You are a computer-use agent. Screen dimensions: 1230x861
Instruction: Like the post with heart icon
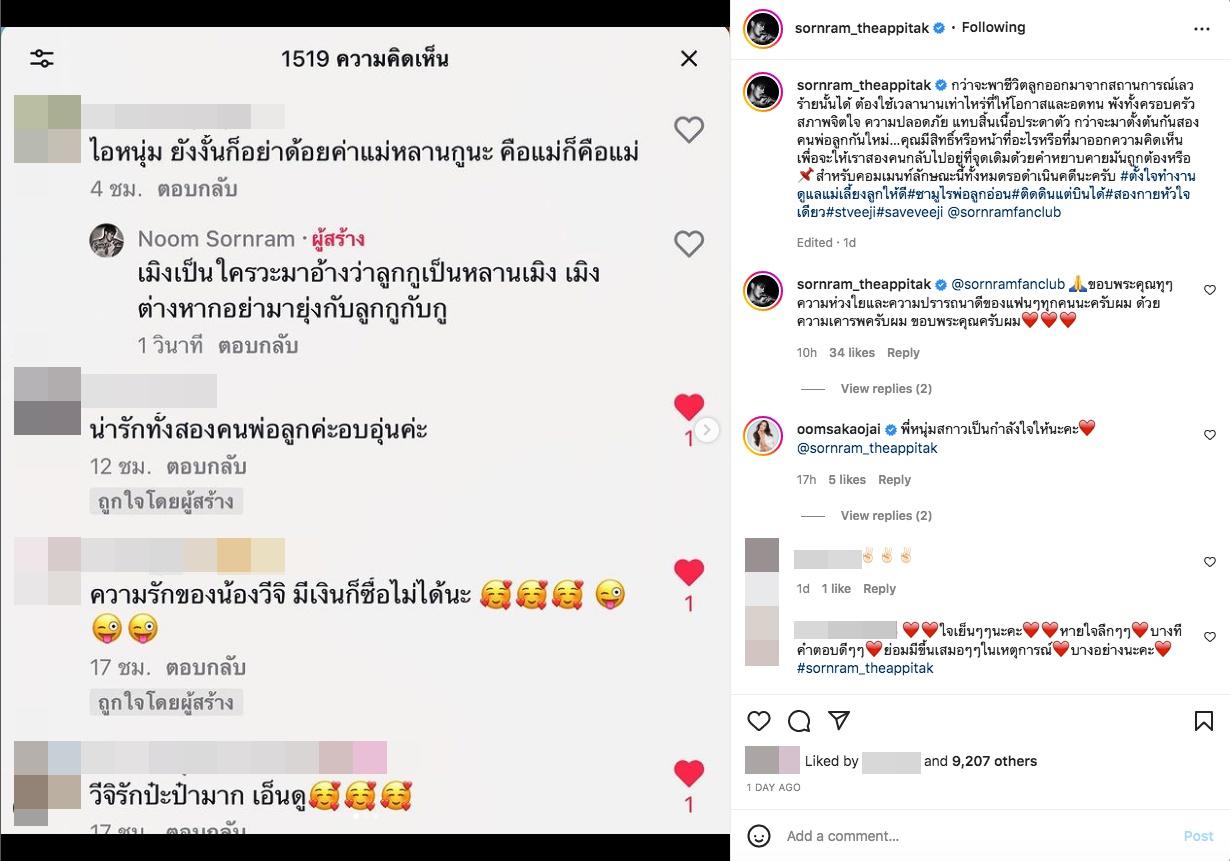(759, 721)
